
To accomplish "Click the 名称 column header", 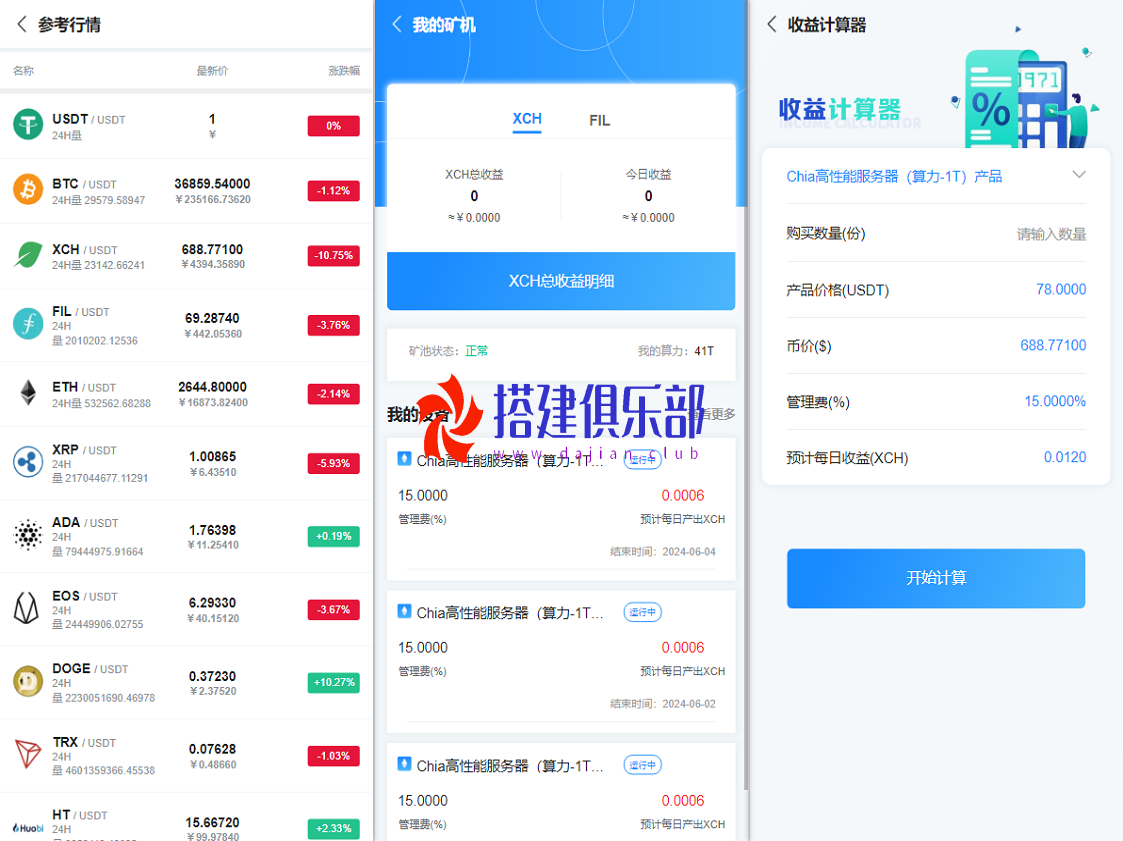I will point(24,71).
